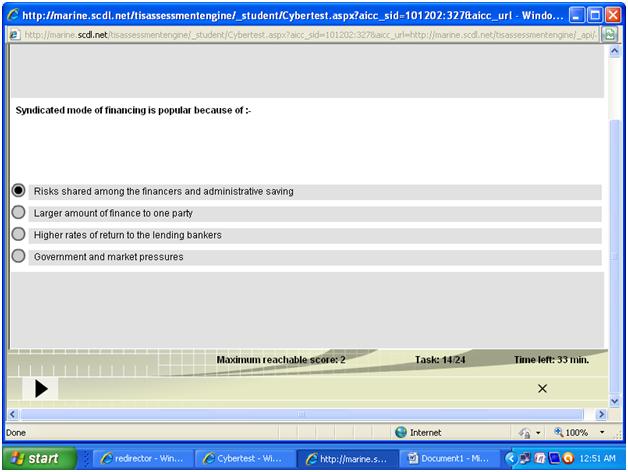Click the horizontal scrollbar thumb
The image size is (628, 472).
tap(302, 414)
